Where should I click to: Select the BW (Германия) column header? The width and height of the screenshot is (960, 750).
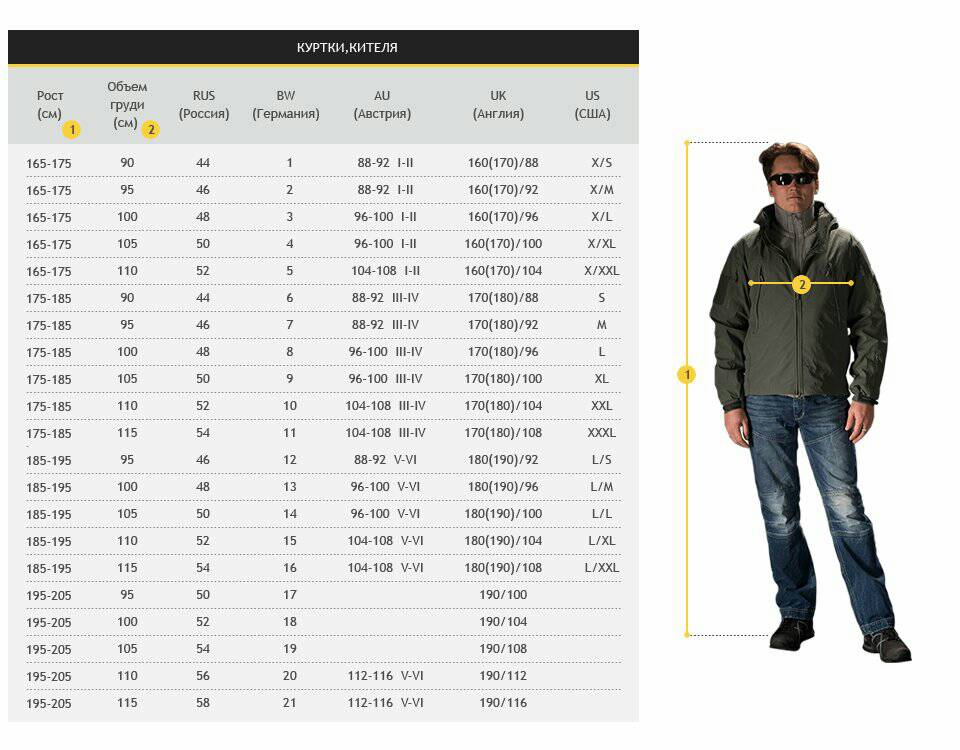click(x=286, y=105)
